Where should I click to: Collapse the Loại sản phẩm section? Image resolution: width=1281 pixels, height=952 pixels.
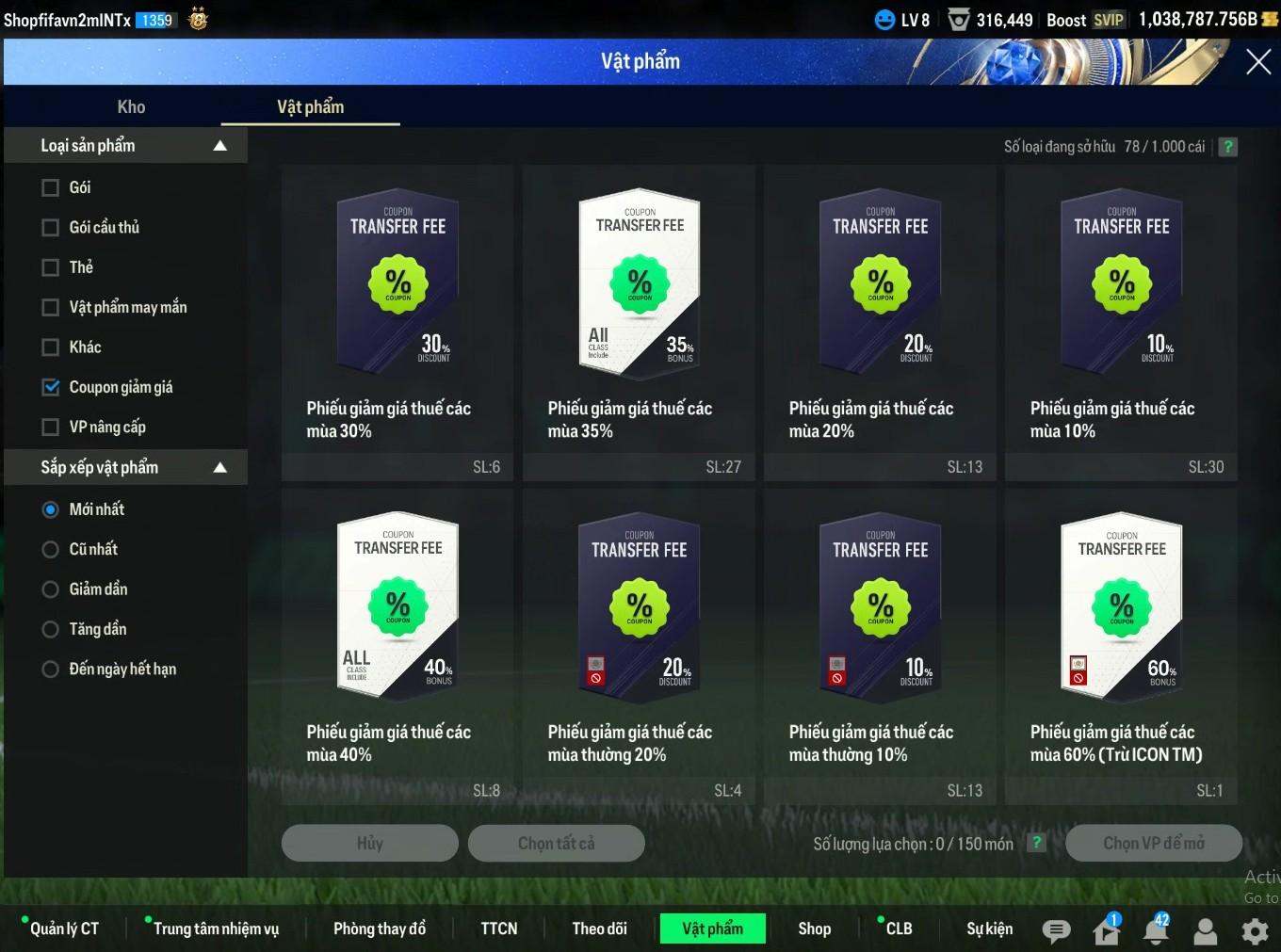point(219,146)
